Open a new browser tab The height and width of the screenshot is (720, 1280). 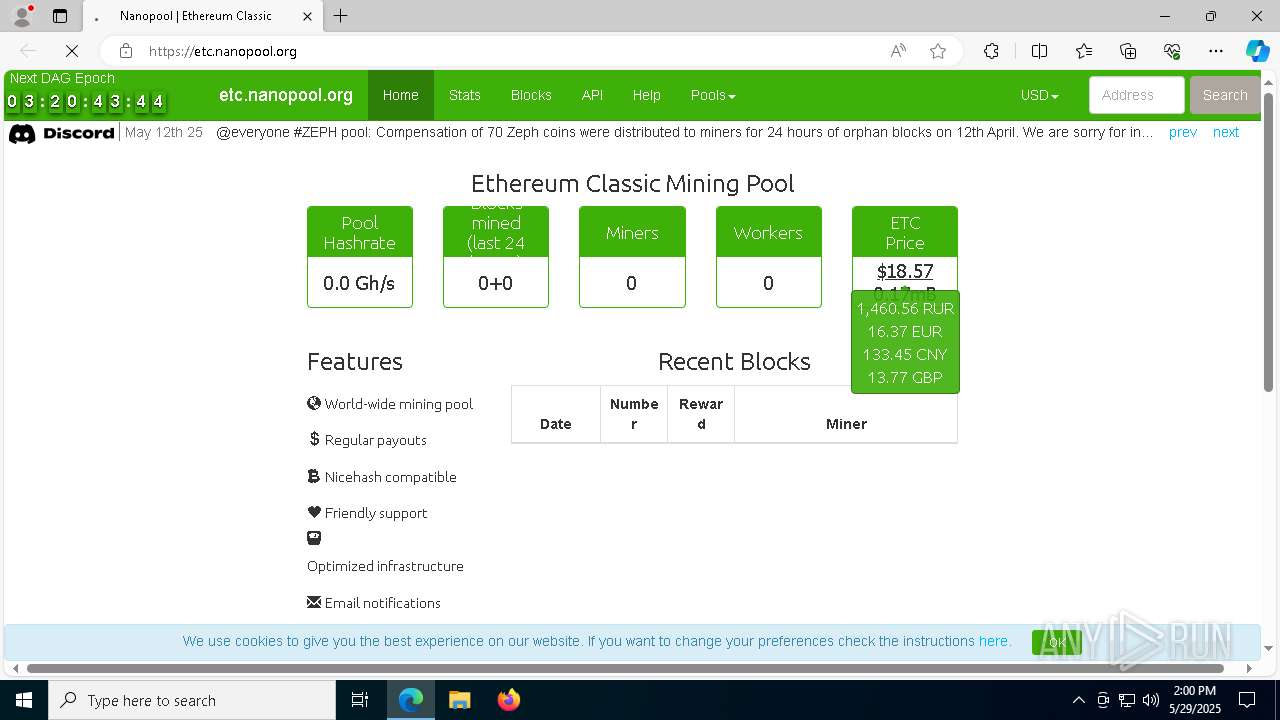click(x=341, y=16)
